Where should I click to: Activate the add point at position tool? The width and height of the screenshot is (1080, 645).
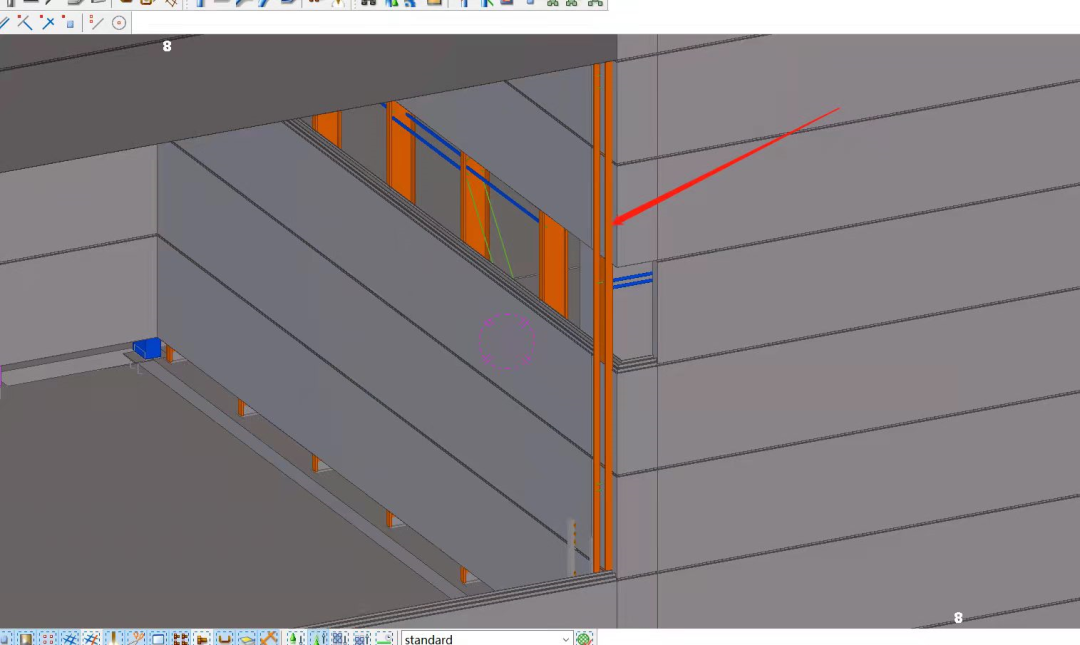(x=70, y=23)
